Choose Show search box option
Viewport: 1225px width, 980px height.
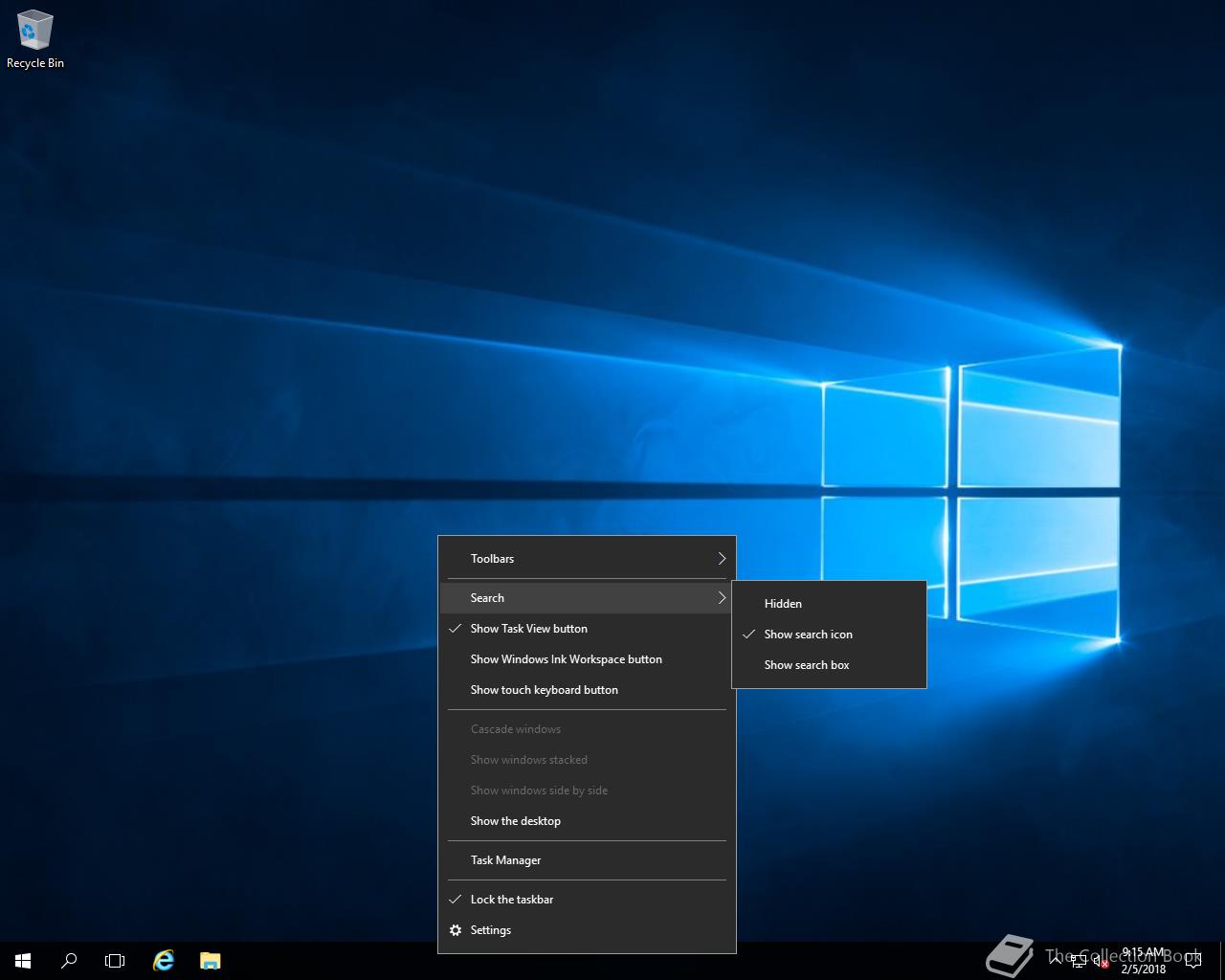click(x=829, y=665)
